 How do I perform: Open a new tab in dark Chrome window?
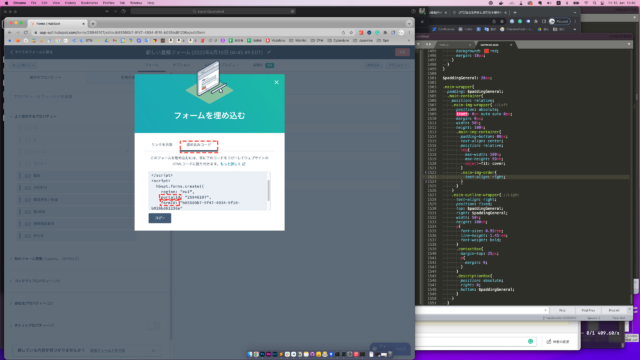[515, 13]
